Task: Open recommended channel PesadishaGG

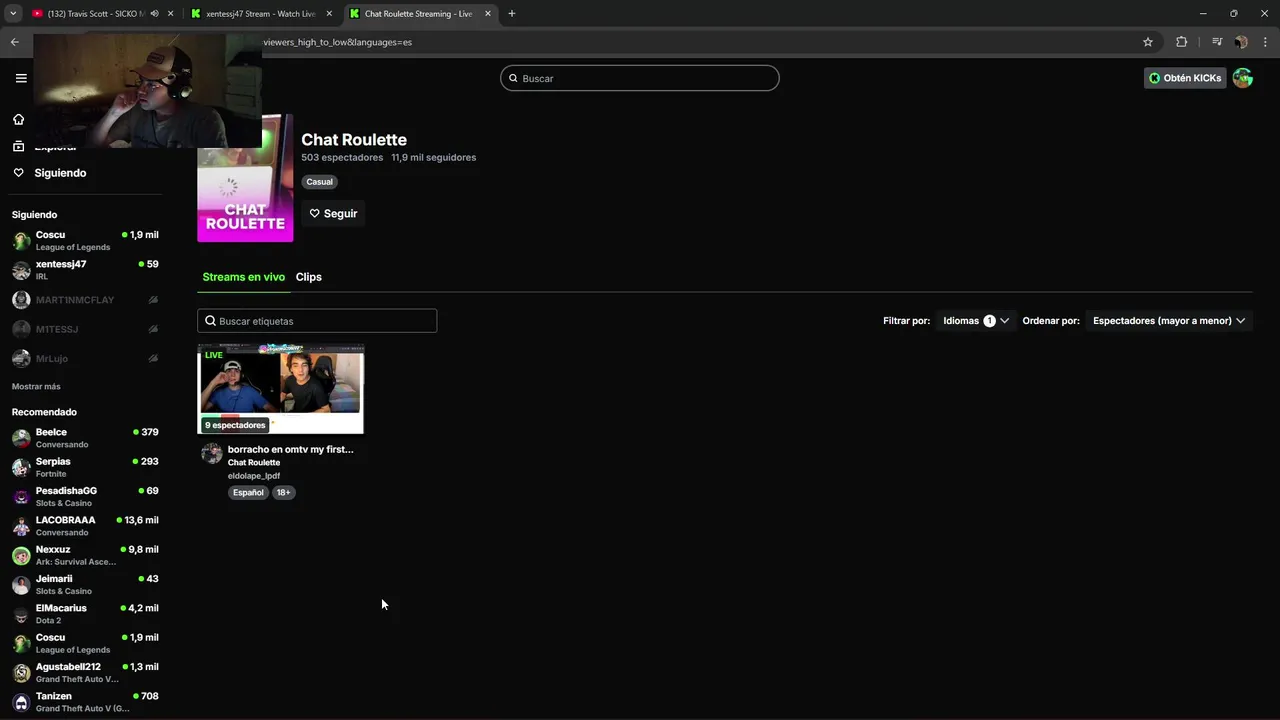Action: pos(85,497)
